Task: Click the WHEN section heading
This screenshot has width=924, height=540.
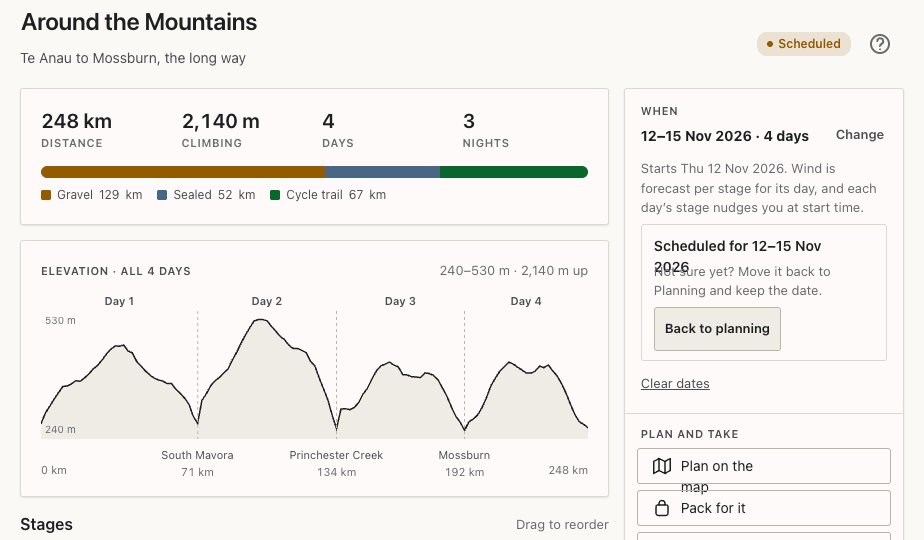Action: tap(659, 111)
